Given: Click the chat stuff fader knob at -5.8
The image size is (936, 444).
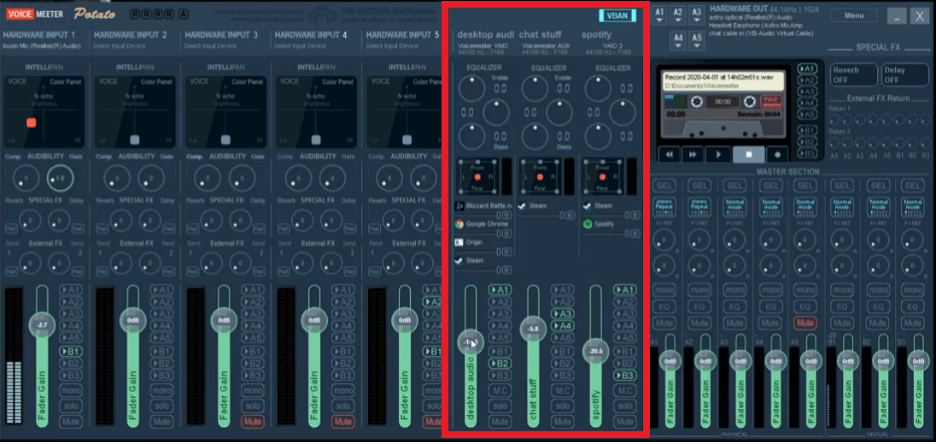Looking at the screenshot, I should pyautogui.click(x=533, y=329).
